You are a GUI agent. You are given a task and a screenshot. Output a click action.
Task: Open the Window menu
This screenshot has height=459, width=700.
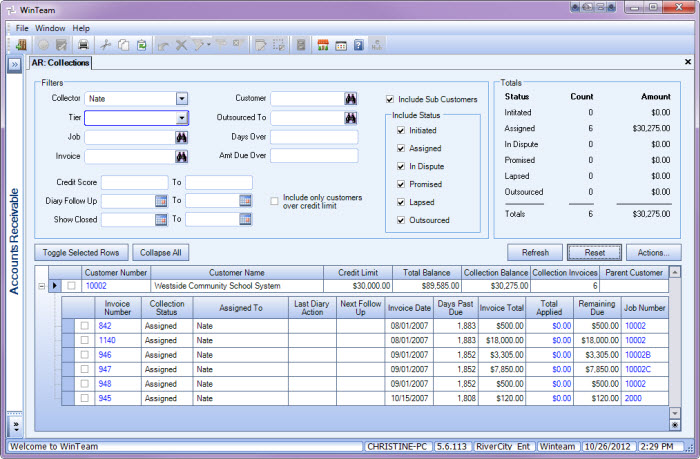coord(50,28)
